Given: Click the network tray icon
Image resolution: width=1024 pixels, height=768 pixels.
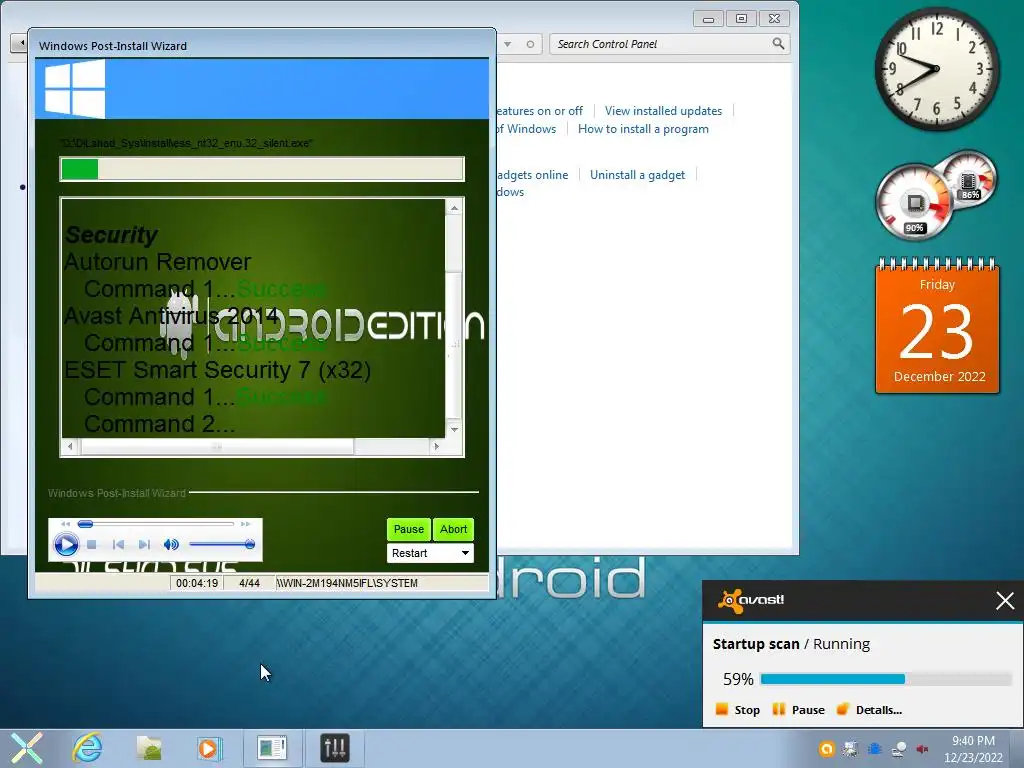Looking at the screenshot, I should [899, 748].
